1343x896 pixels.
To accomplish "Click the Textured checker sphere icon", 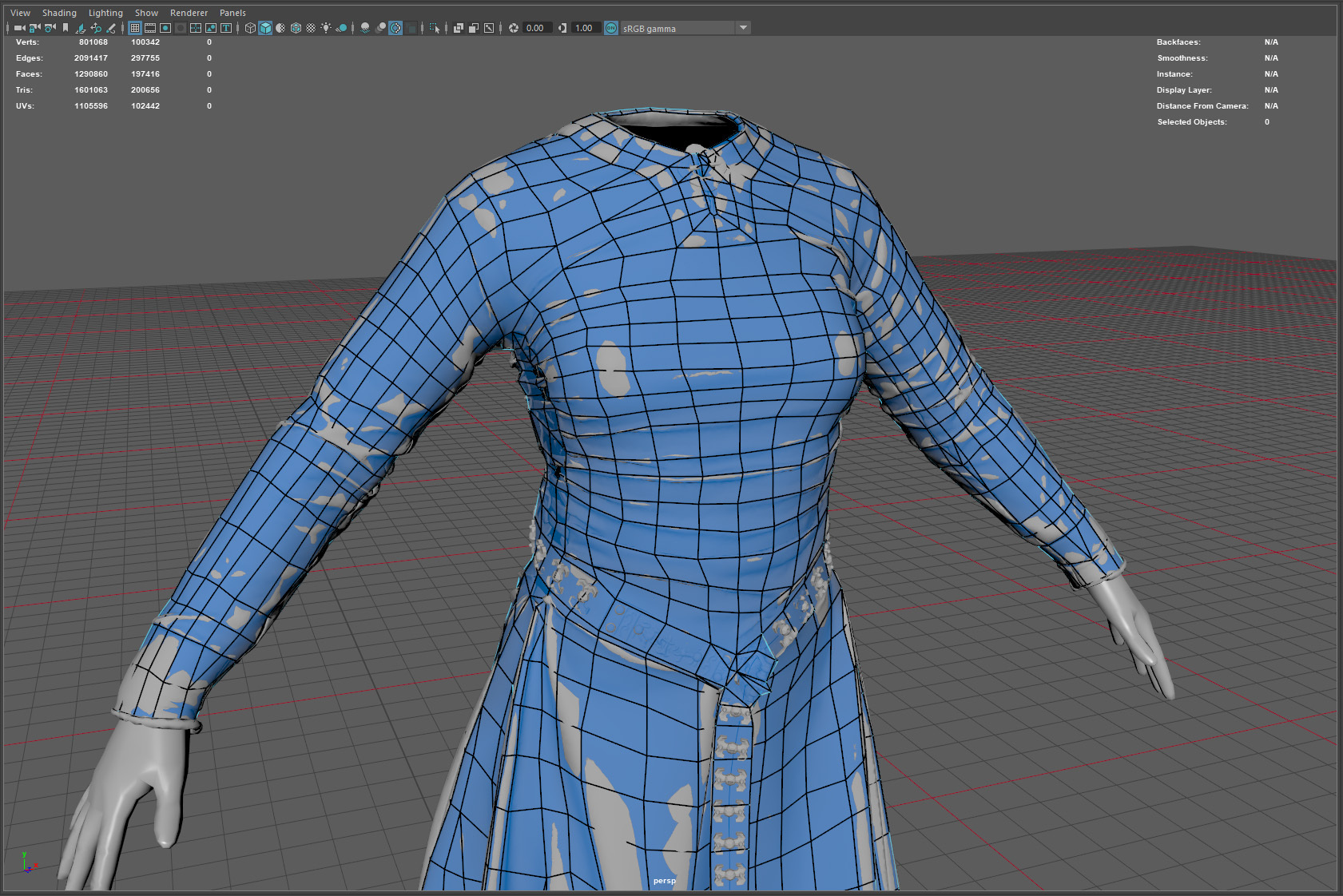I will pyautogui.click(x=311, y=28).
